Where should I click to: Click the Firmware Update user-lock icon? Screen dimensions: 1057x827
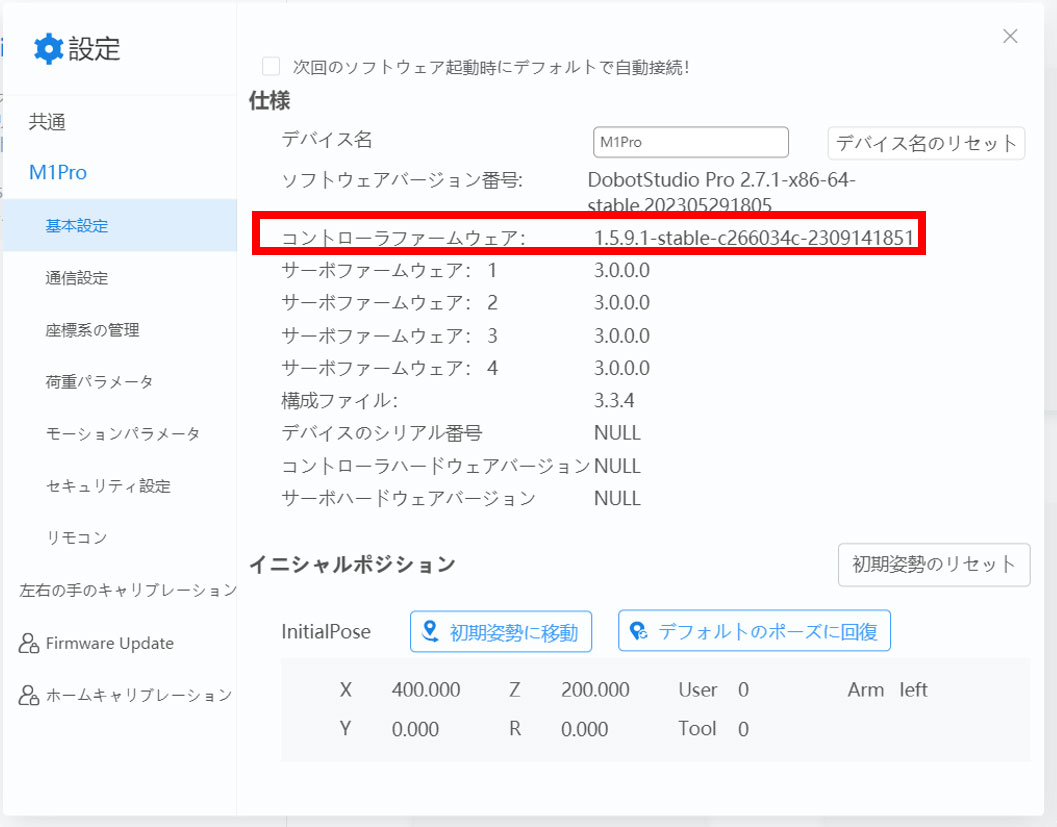pyautogui.click(x=29, y=644)
